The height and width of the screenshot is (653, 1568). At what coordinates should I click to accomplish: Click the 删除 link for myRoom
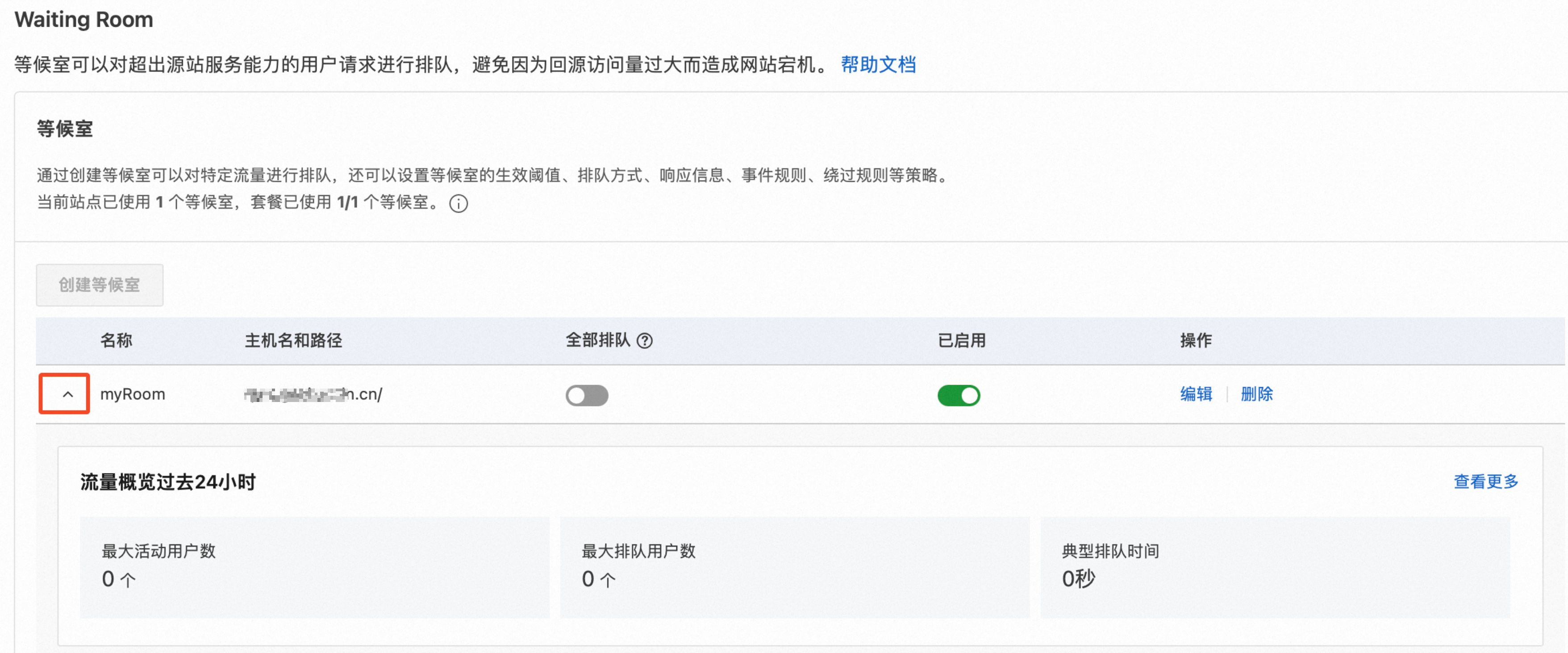(x=1257, y=394)
